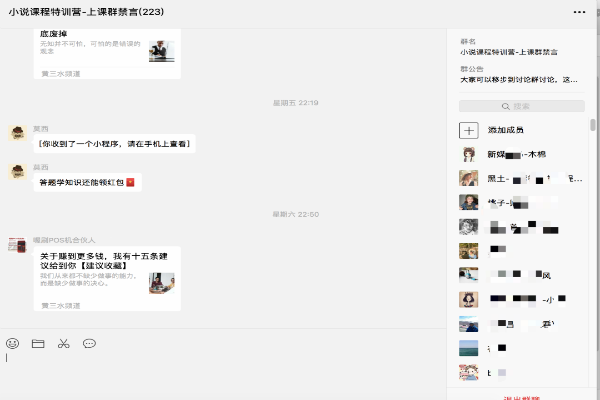Open the emoji picker

pyautogui.click(x=12, y=343)
